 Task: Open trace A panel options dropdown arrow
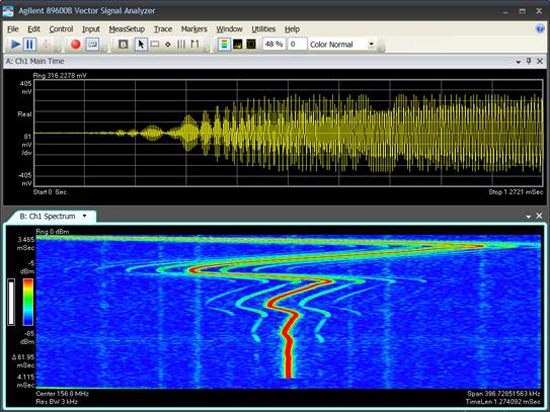pyautogui.click(x=518, y=62)
